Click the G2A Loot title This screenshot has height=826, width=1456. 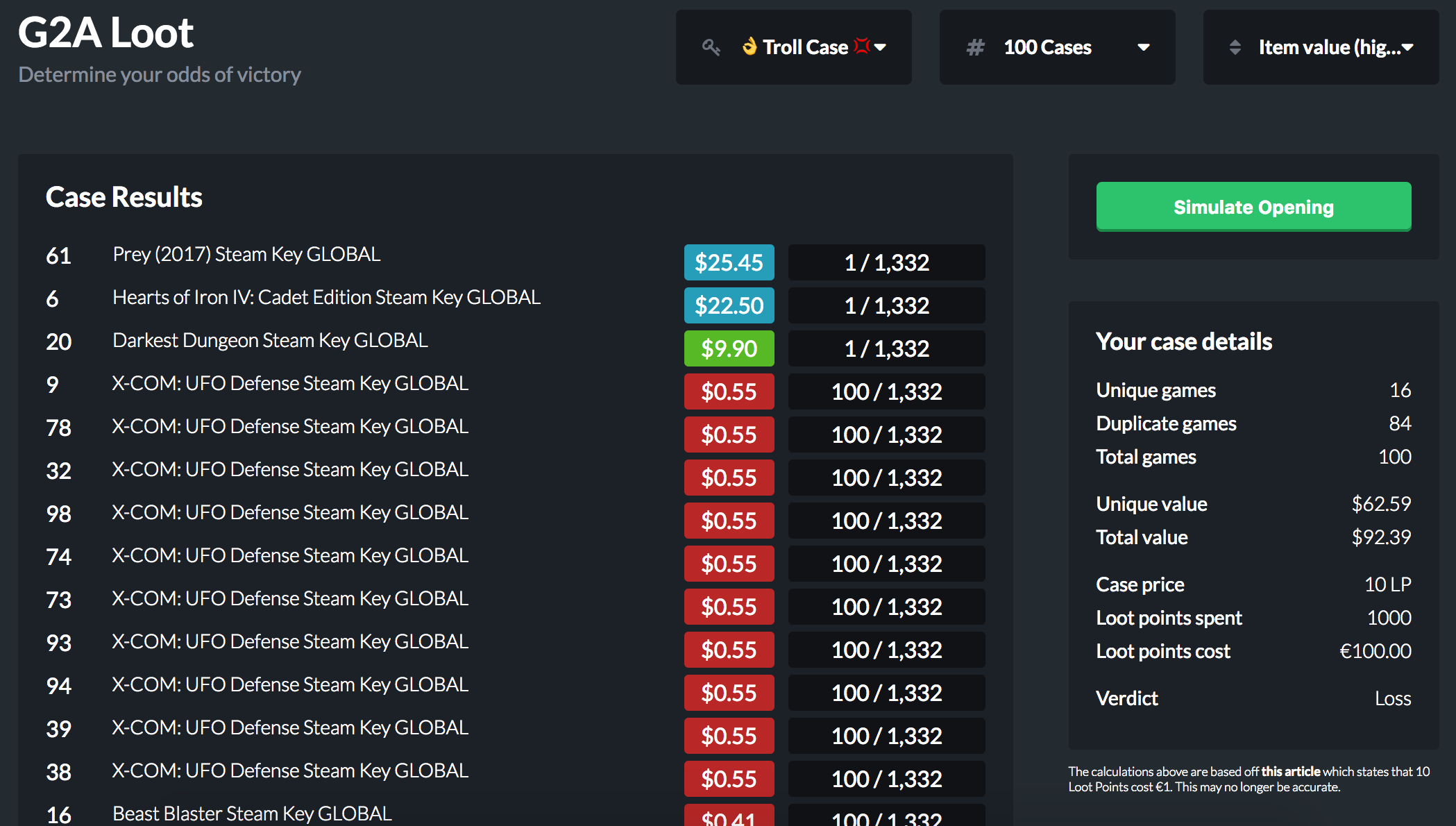point(105,33)
